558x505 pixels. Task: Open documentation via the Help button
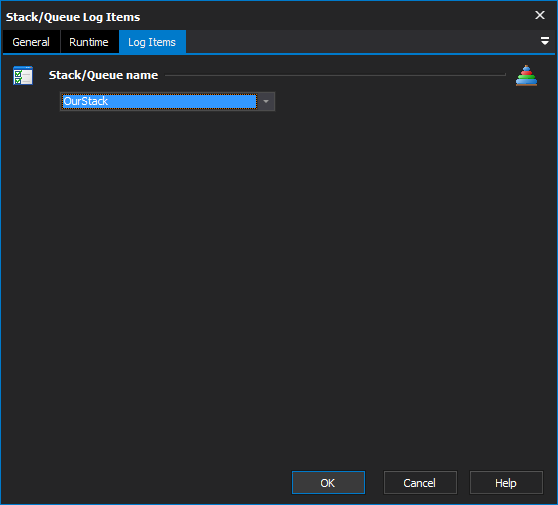(506, 483)
